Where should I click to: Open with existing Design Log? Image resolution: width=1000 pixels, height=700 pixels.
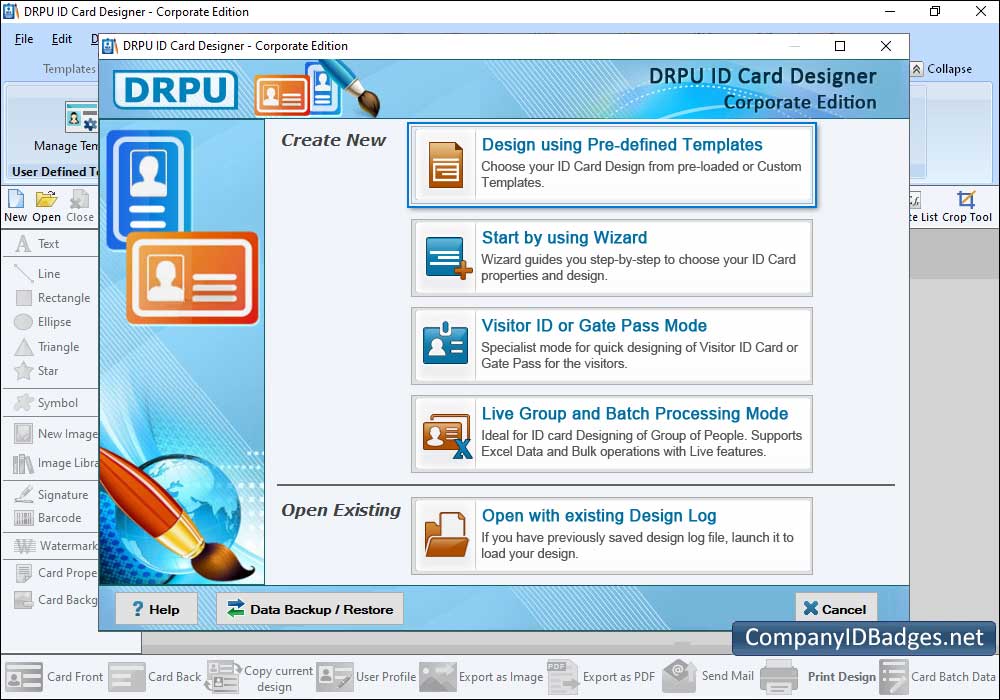pos(612,536)
